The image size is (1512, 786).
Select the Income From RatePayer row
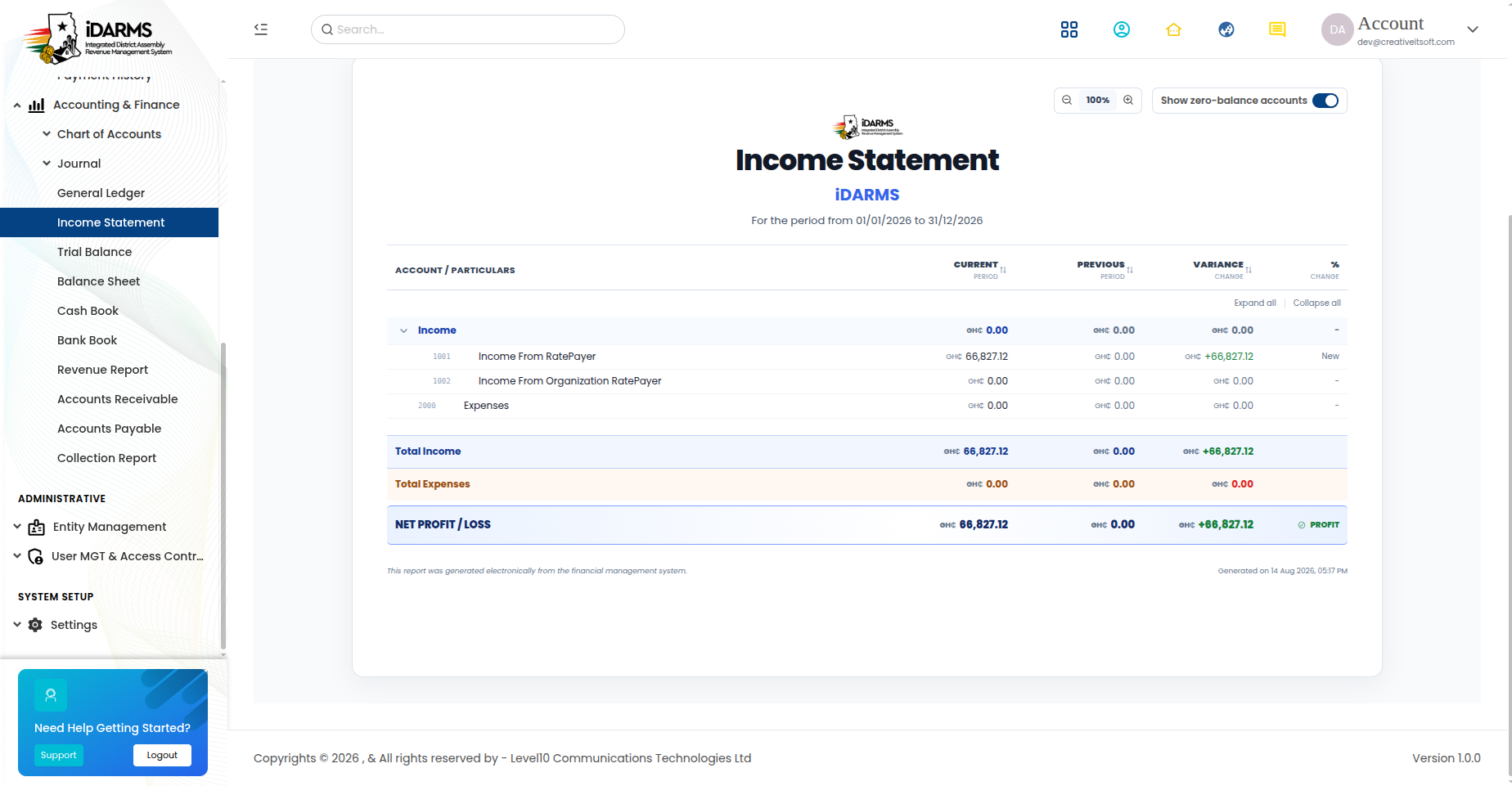point(867,357)
